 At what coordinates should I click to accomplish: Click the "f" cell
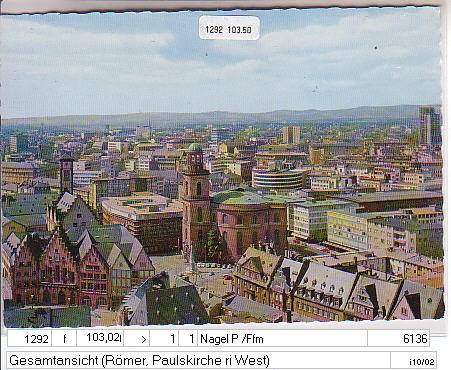64,339
